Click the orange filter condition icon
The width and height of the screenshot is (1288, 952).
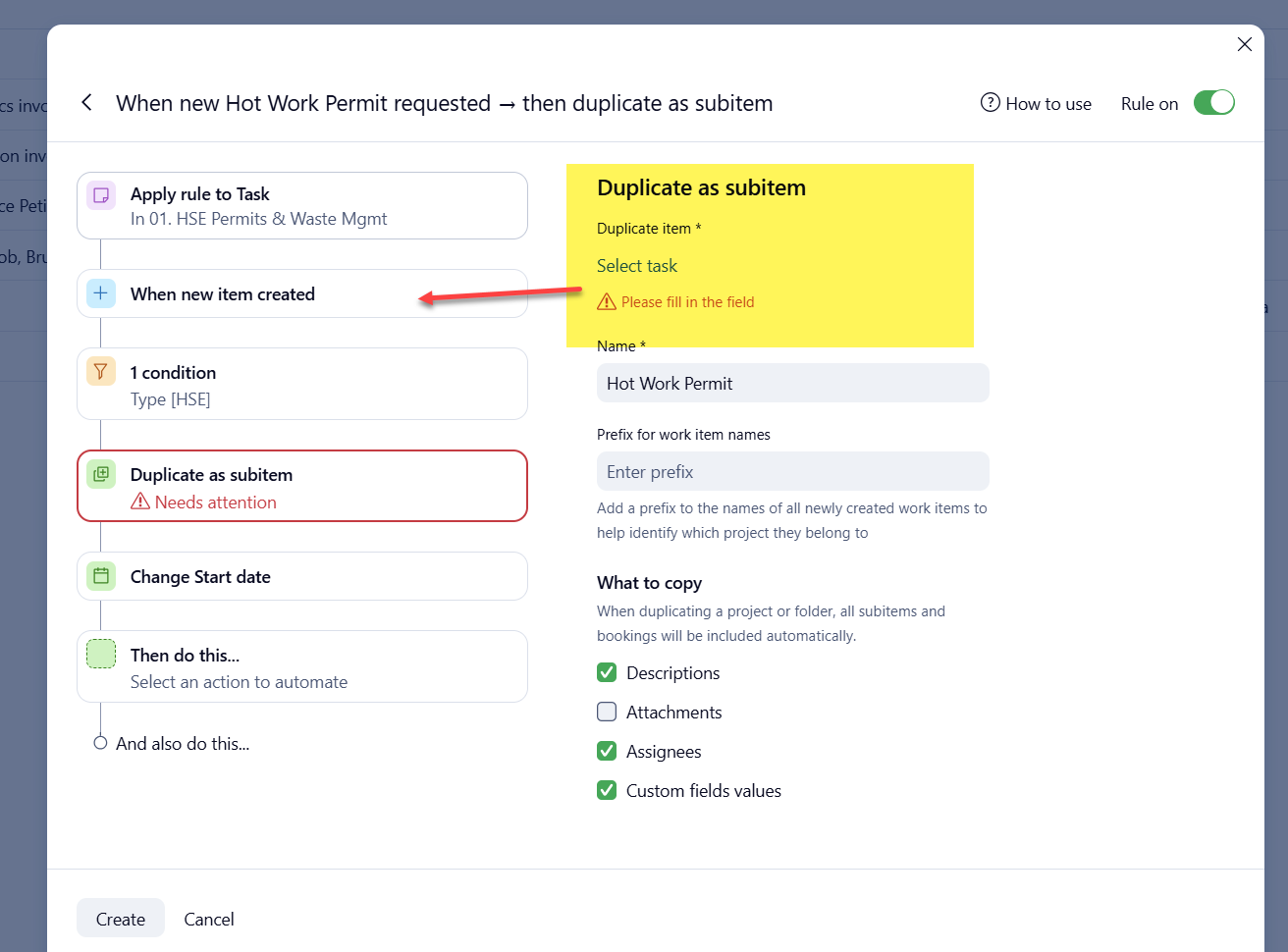click(x=101, y=372)
